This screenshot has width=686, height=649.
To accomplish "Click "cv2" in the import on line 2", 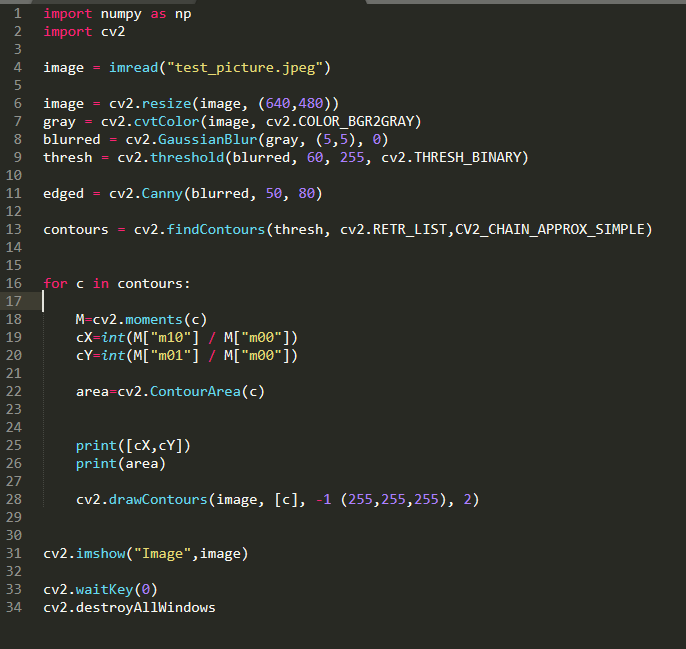I will 113,32.
